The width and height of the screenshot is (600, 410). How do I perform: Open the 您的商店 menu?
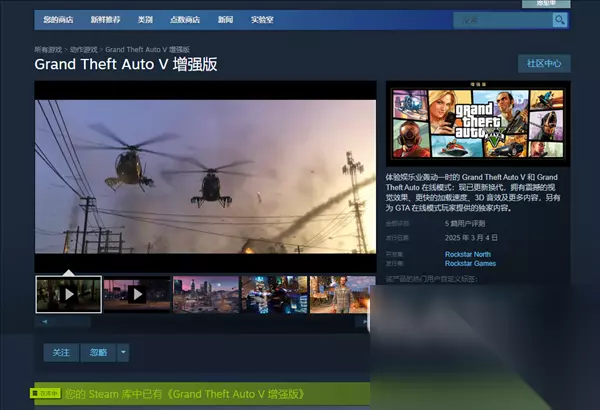(58, 20)
